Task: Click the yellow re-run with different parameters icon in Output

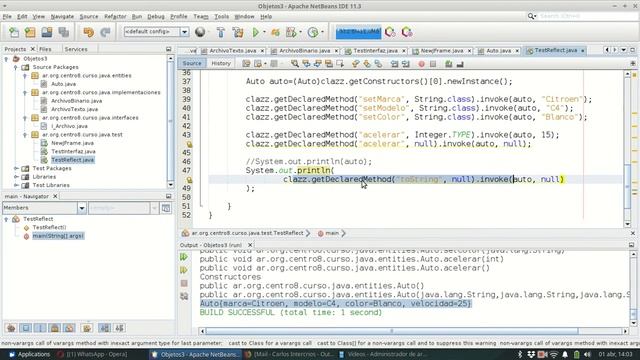Action: (x=184, y=270)
